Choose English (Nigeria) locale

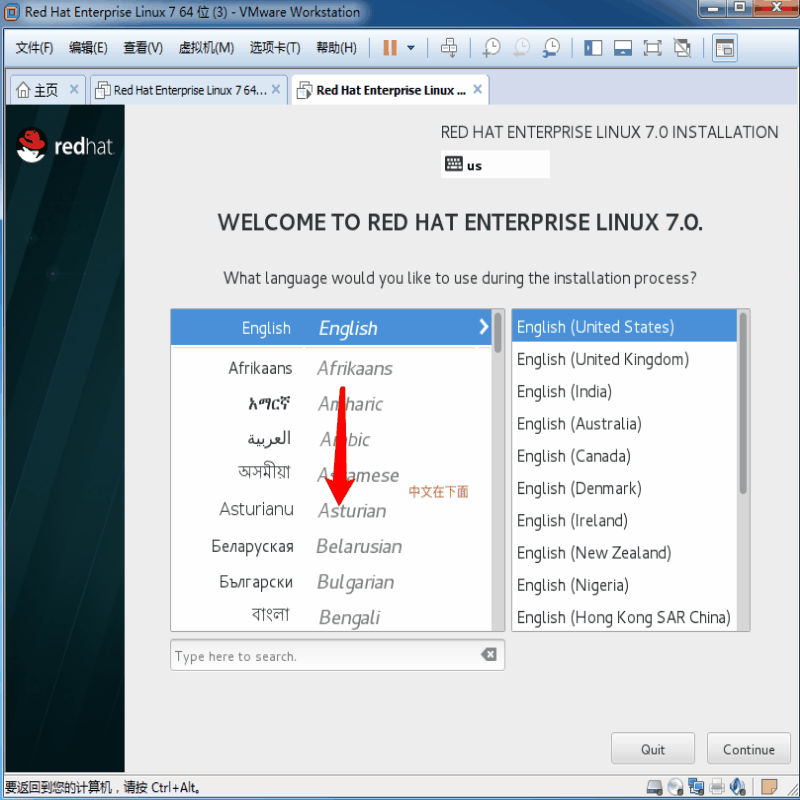point(624,585)
